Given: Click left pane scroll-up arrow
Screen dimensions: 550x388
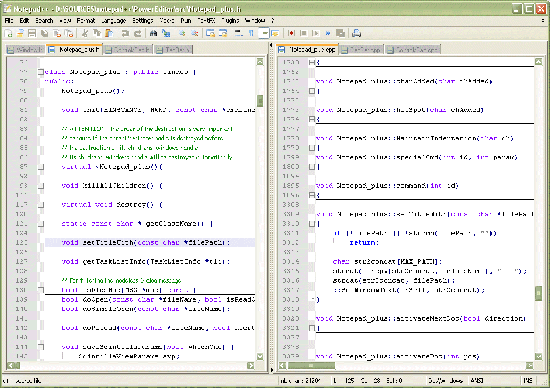Looking at the screenshot, I should click(260, 62).
